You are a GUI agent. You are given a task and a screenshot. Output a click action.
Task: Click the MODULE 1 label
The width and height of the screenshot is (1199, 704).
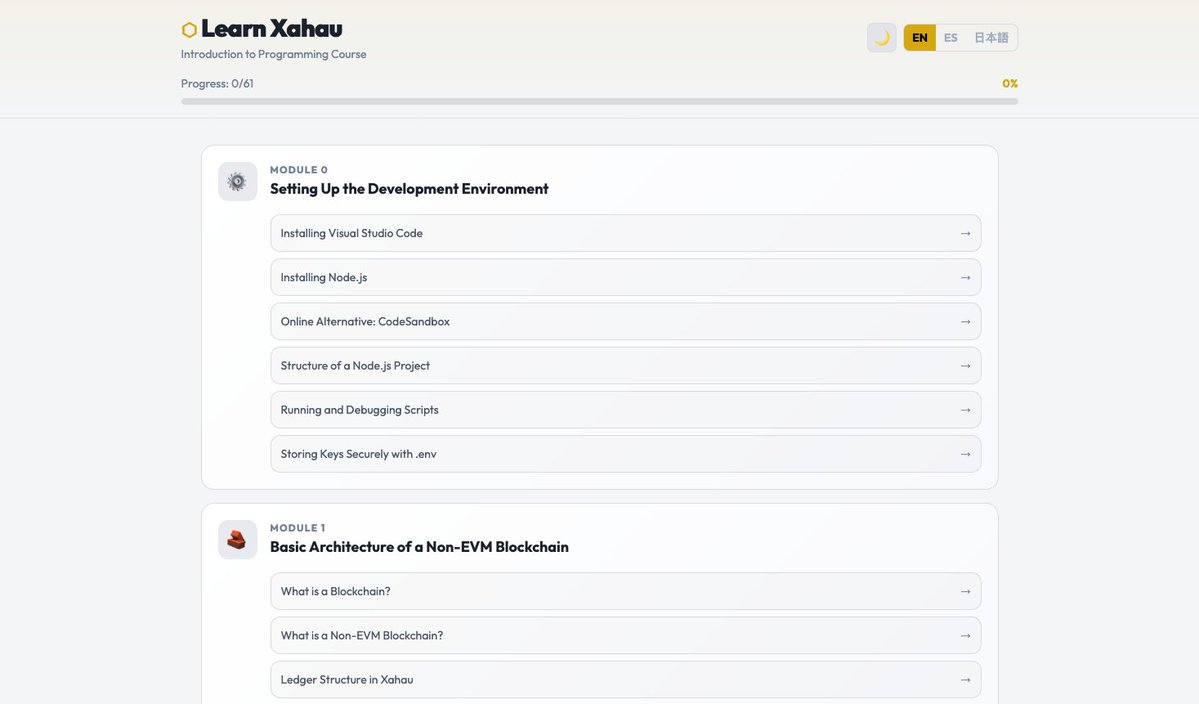pos(297,527)
